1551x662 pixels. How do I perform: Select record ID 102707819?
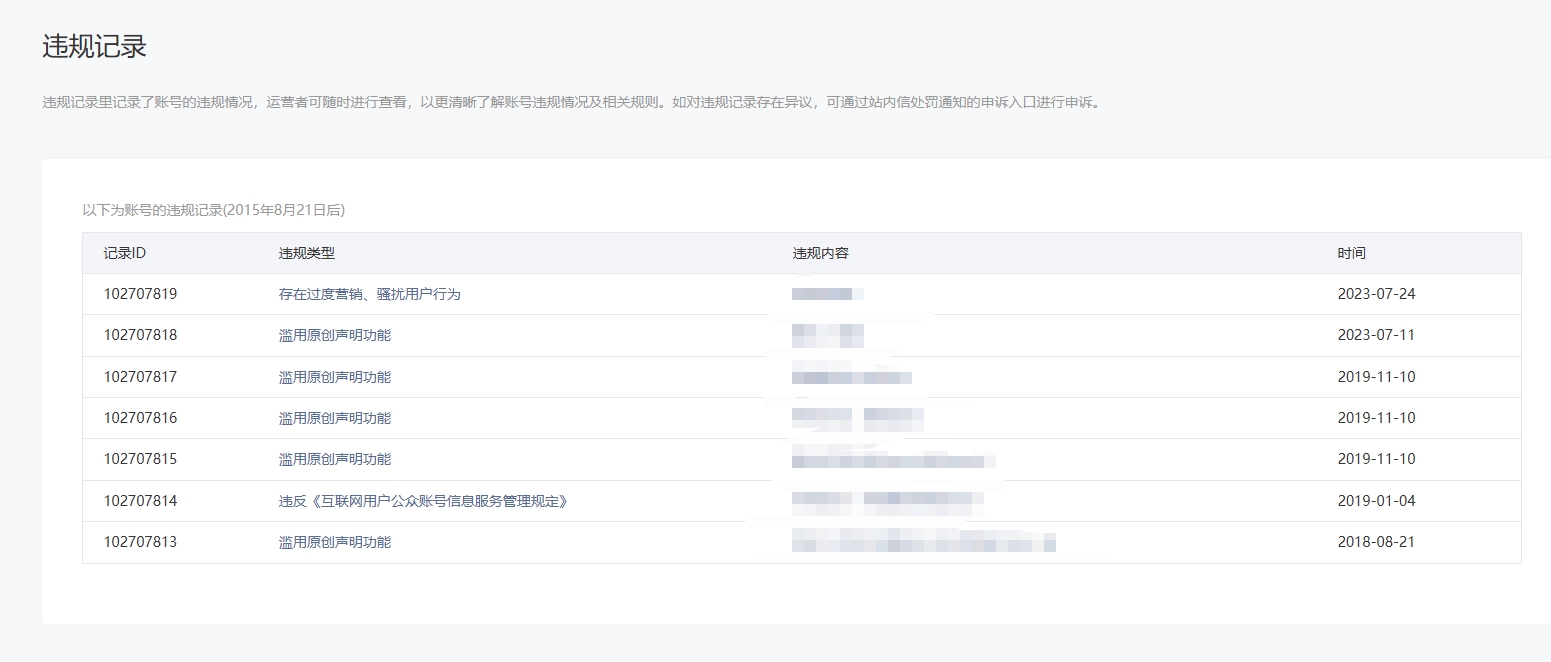tap(140, 294)
